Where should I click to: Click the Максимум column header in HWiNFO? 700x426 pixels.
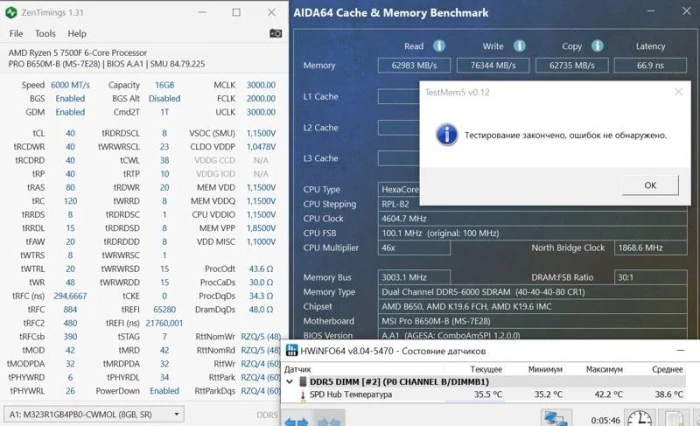(604, 369)
